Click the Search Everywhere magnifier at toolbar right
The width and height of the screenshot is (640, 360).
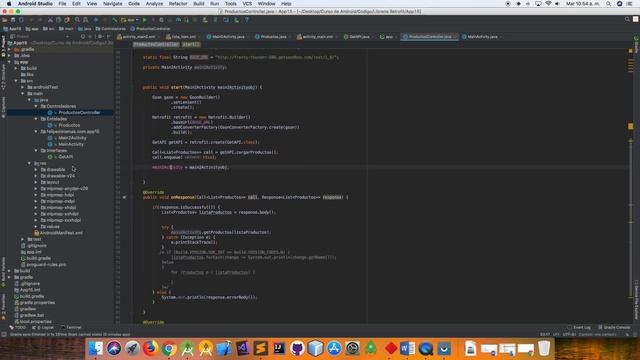[x=627, y=19]
